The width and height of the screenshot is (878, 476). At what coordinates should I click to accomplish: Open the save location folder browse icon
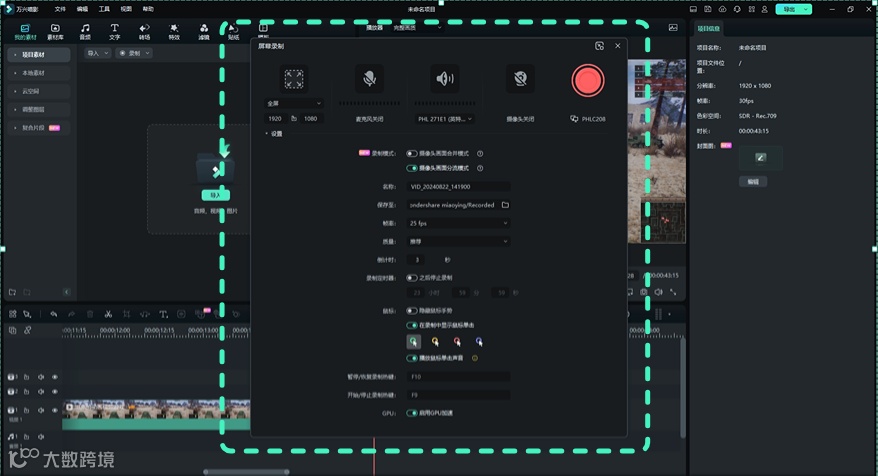point(505,205)
